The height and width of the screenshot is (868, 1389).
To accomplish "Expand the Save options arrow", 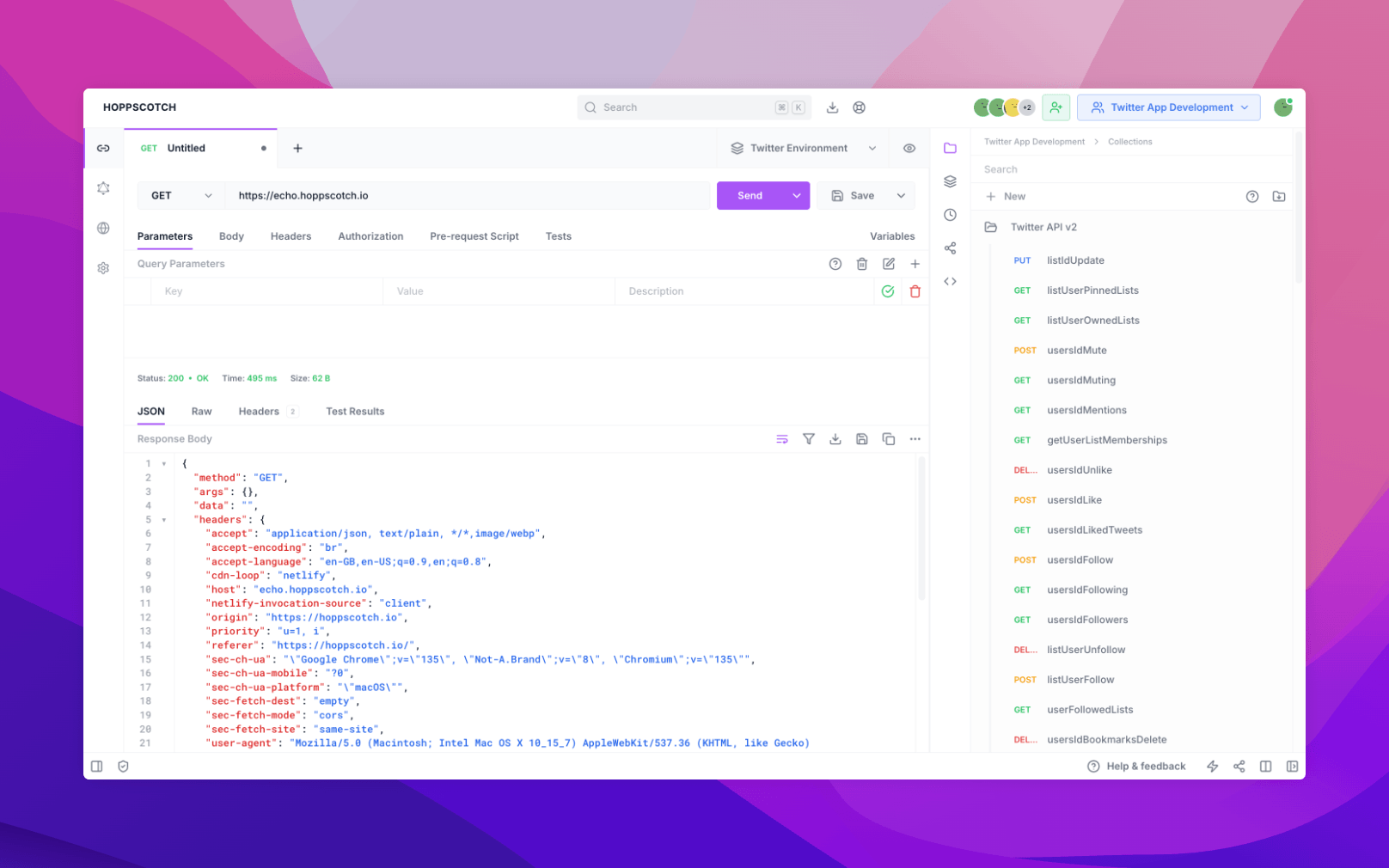I will coord(901,196).
